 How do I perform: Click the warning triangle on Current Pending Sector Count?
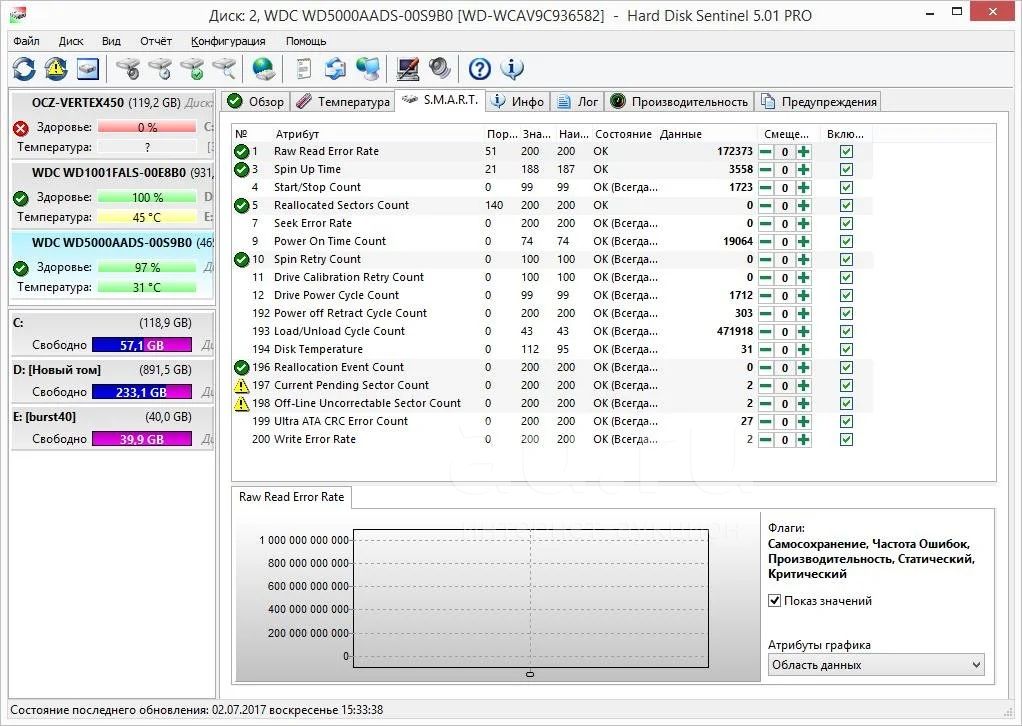point(241,385)
